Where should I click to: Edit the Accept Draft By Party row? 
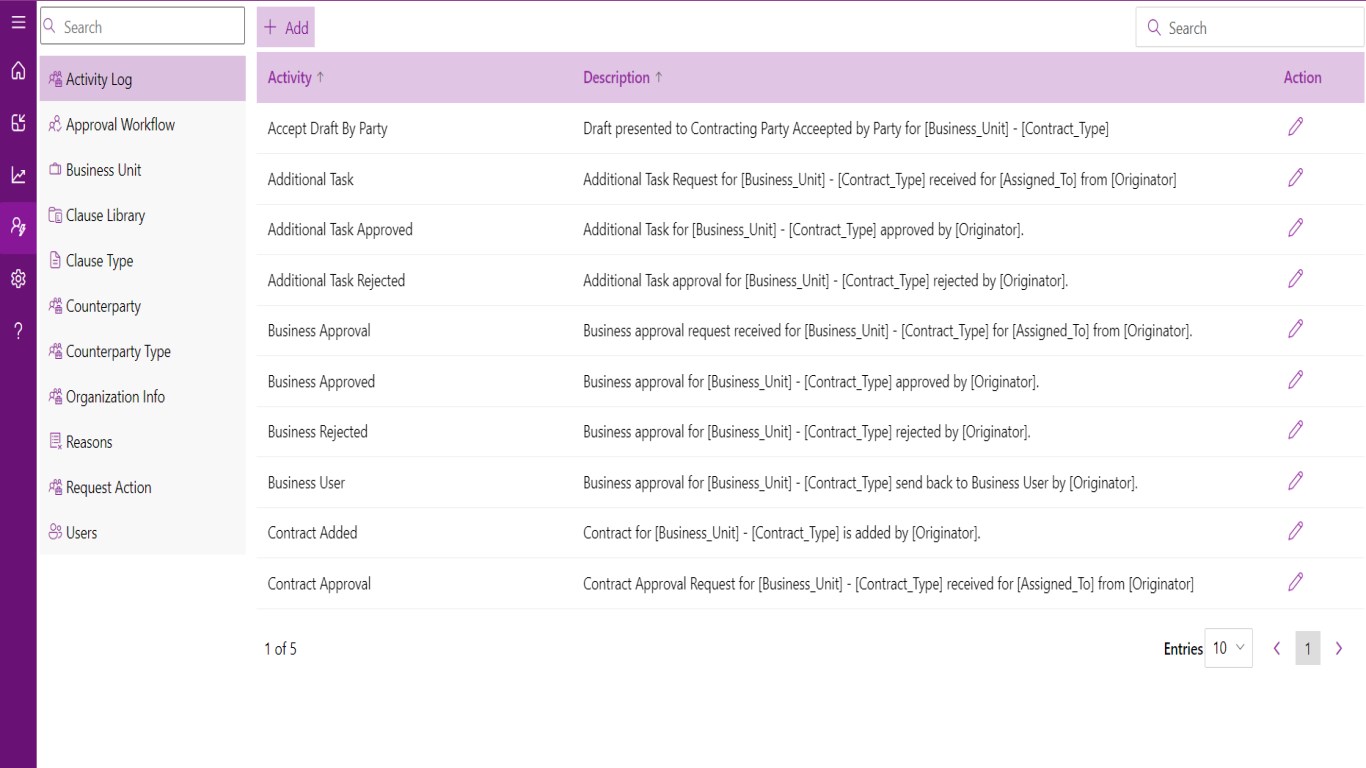[1295, 127]
